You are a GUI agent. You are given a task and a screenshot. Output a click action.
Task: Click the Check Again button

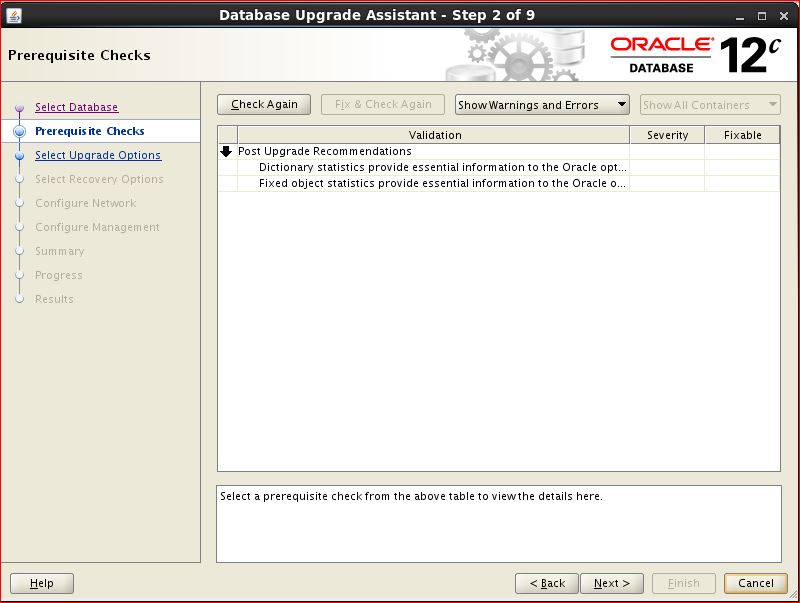pos(264,105)
